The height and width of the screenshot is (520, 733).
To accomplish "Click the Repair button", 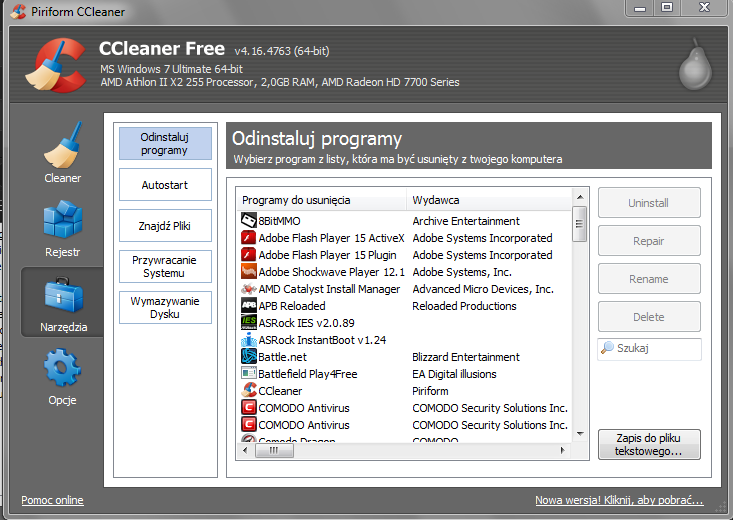I will pyautogui.click(x=649, y=241).
